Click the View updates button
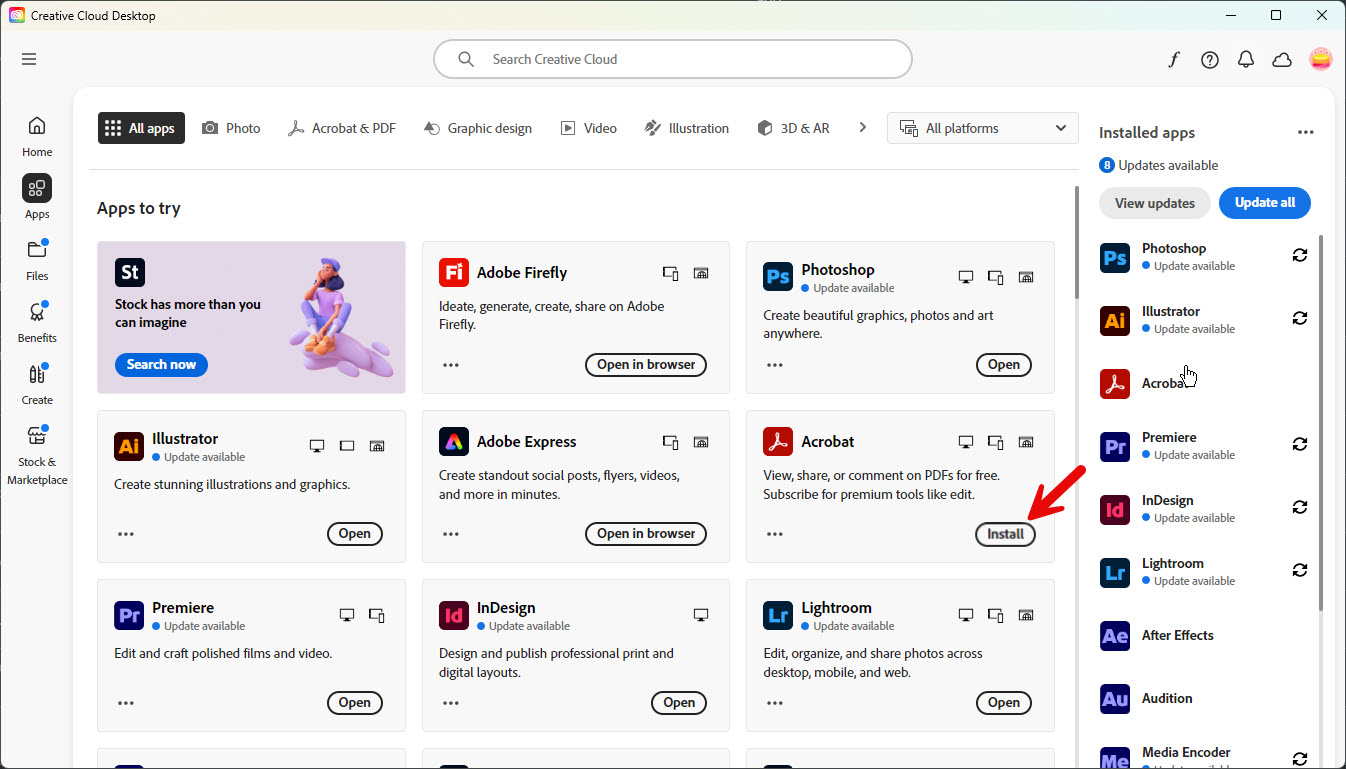Screen dimensions: 1346x769 tap(1155, 203)
